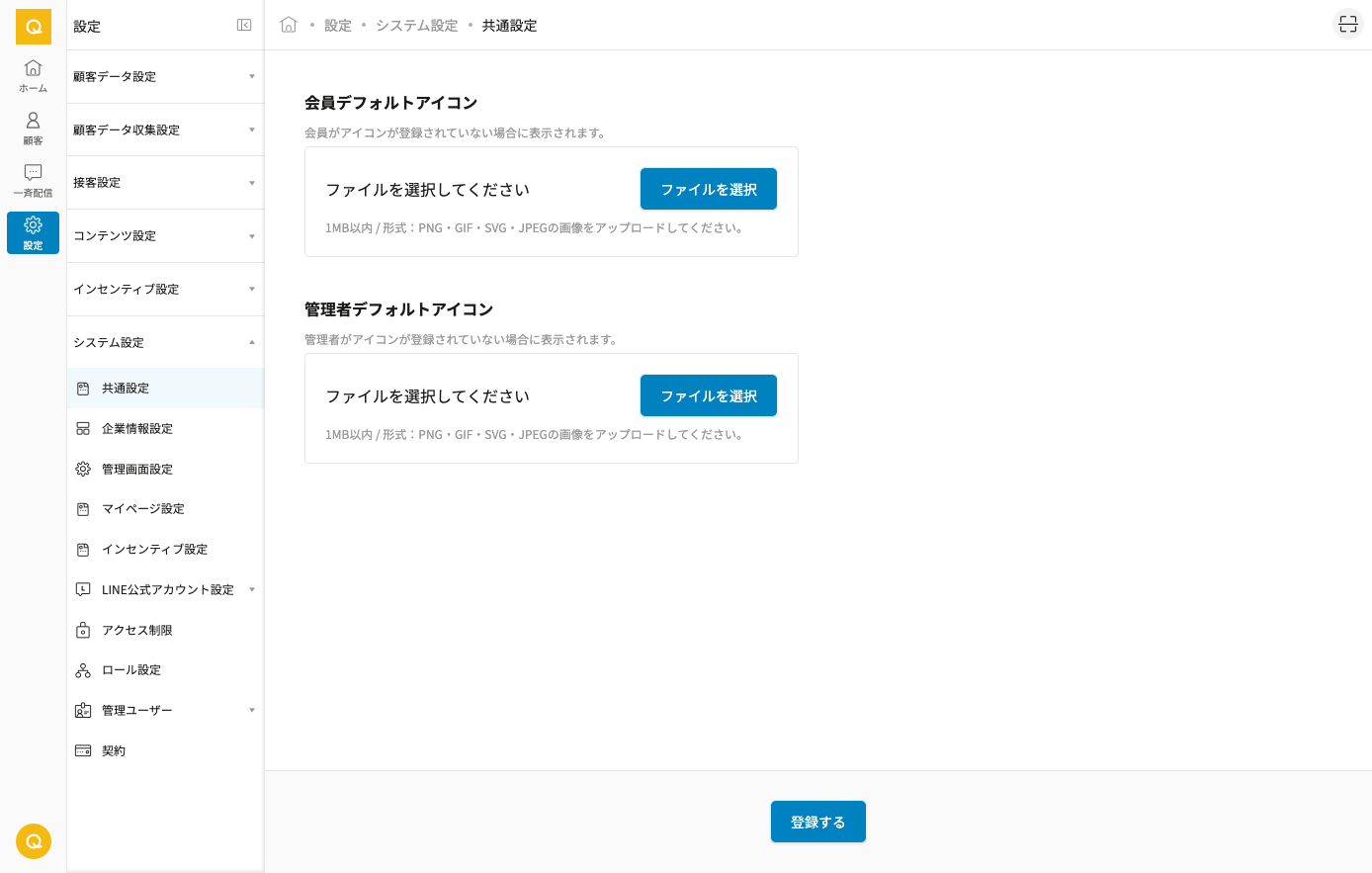The image size is (1372, 873).
Task: Open ロール設定 menu item
Action: 131,670
